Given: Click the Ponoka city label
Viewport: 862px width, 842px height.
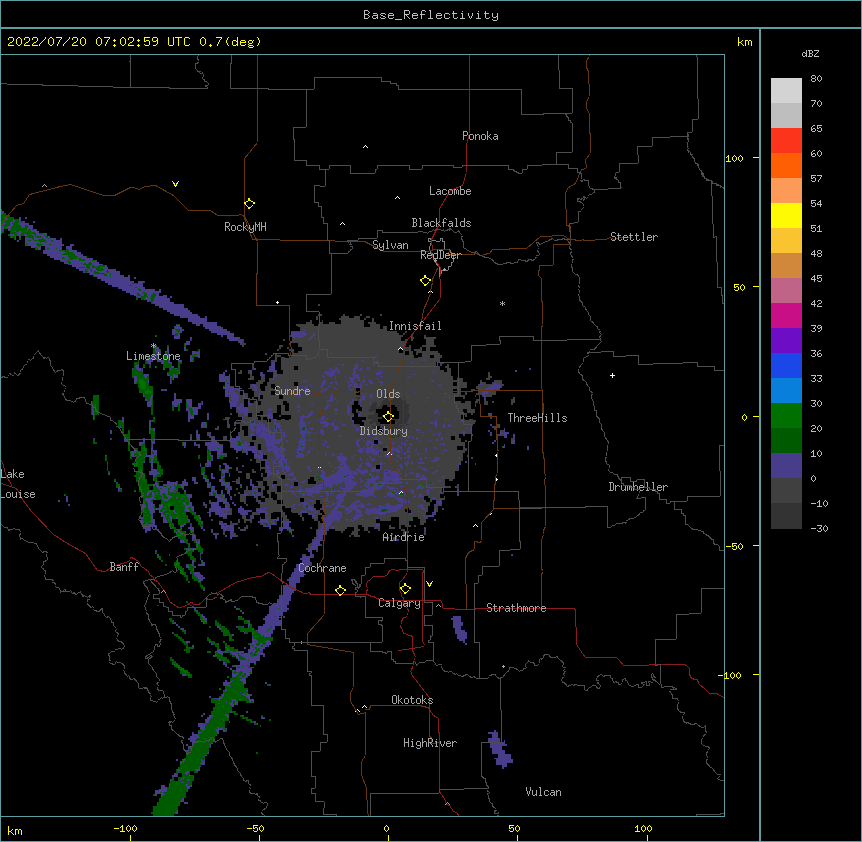Looking at the screenshot, I should pos(480,136).
